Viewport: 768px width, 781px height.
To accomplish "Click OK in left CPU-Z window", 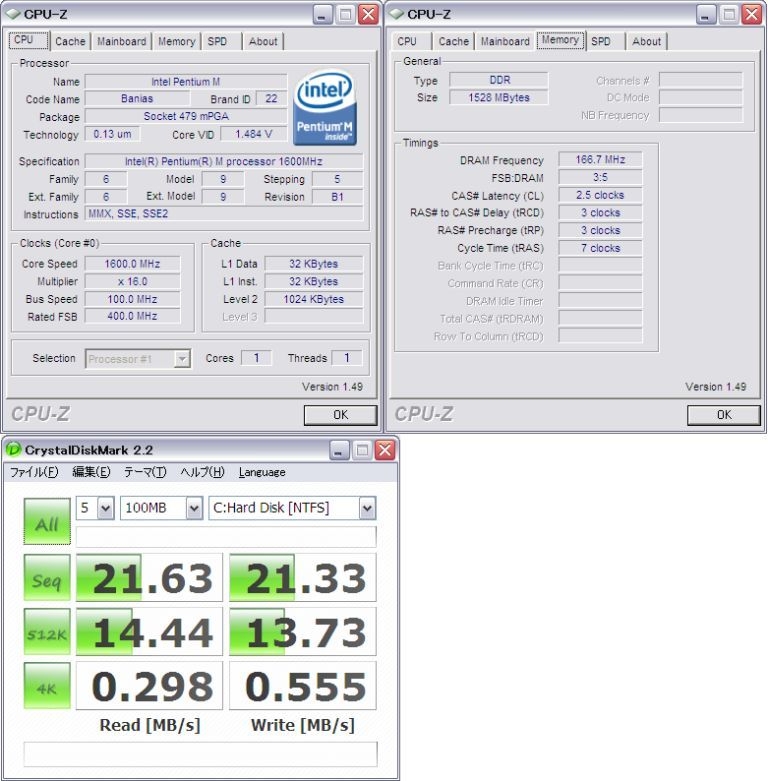I will 341,415.
